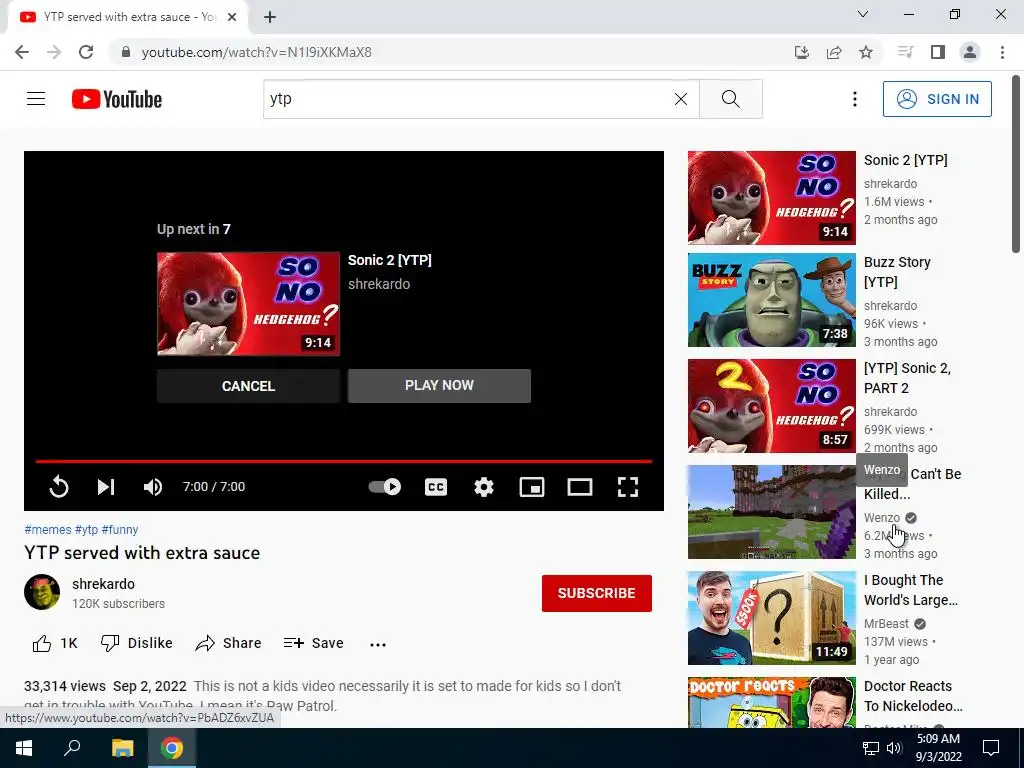
Task: Open a new browser tab
Action: pos(270,17)
